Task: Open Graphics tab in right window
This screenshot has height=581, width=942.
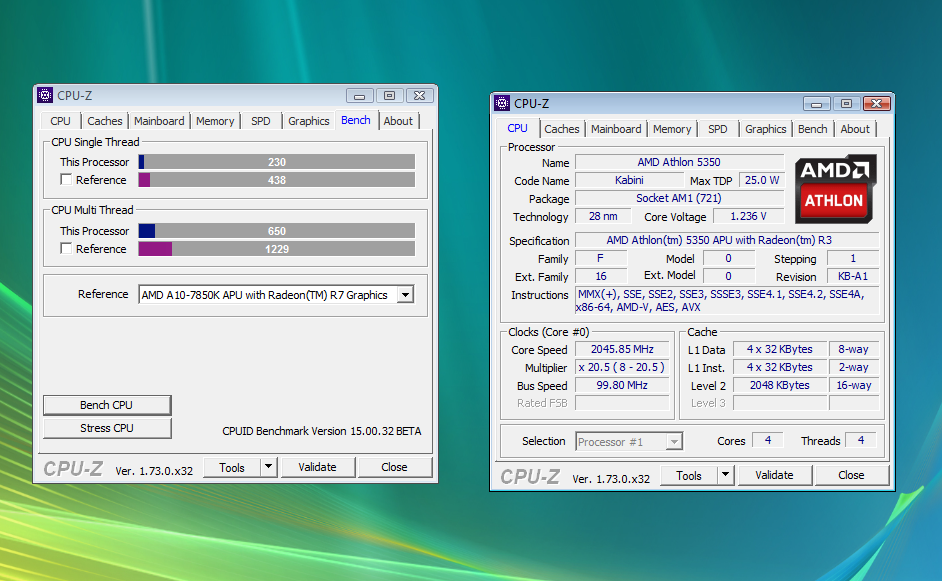Action: (x=766, y=129)
